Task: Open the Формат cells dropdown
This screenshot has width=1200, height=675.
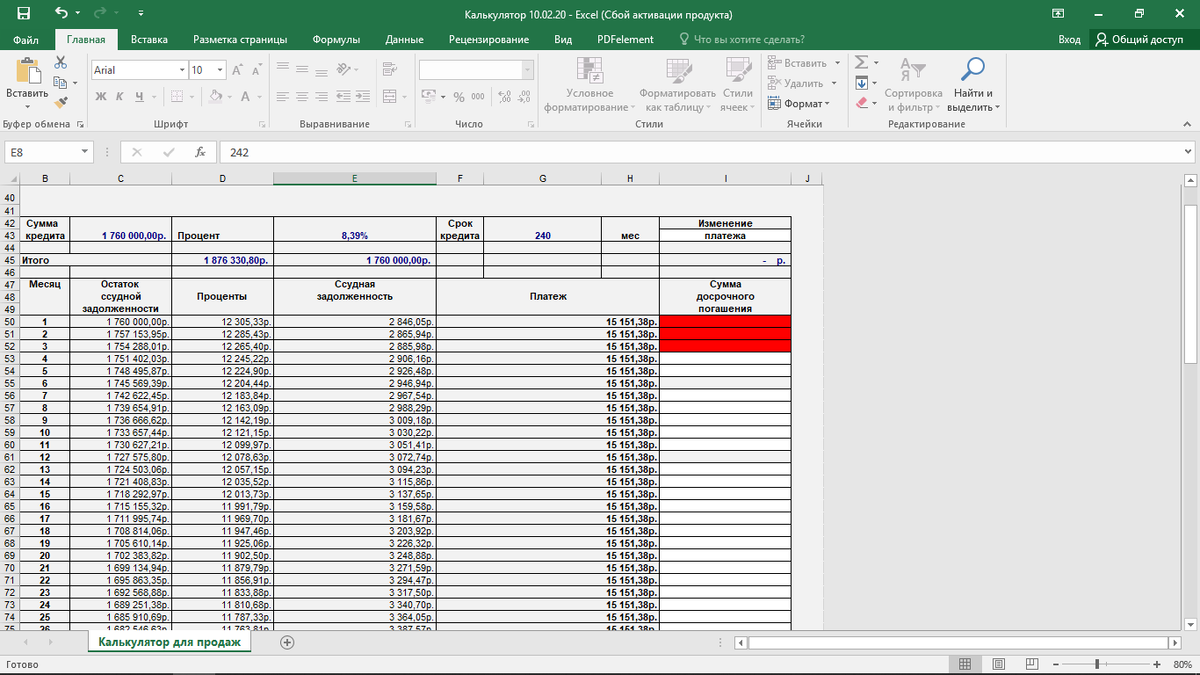Action: click(x=799, y=103)
